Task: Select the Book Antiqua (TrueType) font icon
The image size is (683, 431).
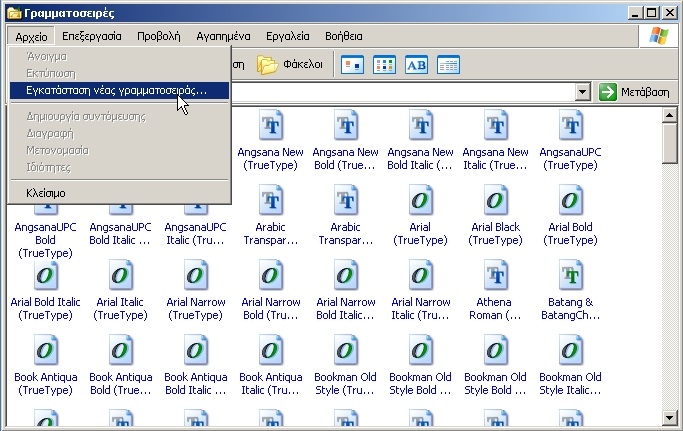Action: tap(46, 350)
